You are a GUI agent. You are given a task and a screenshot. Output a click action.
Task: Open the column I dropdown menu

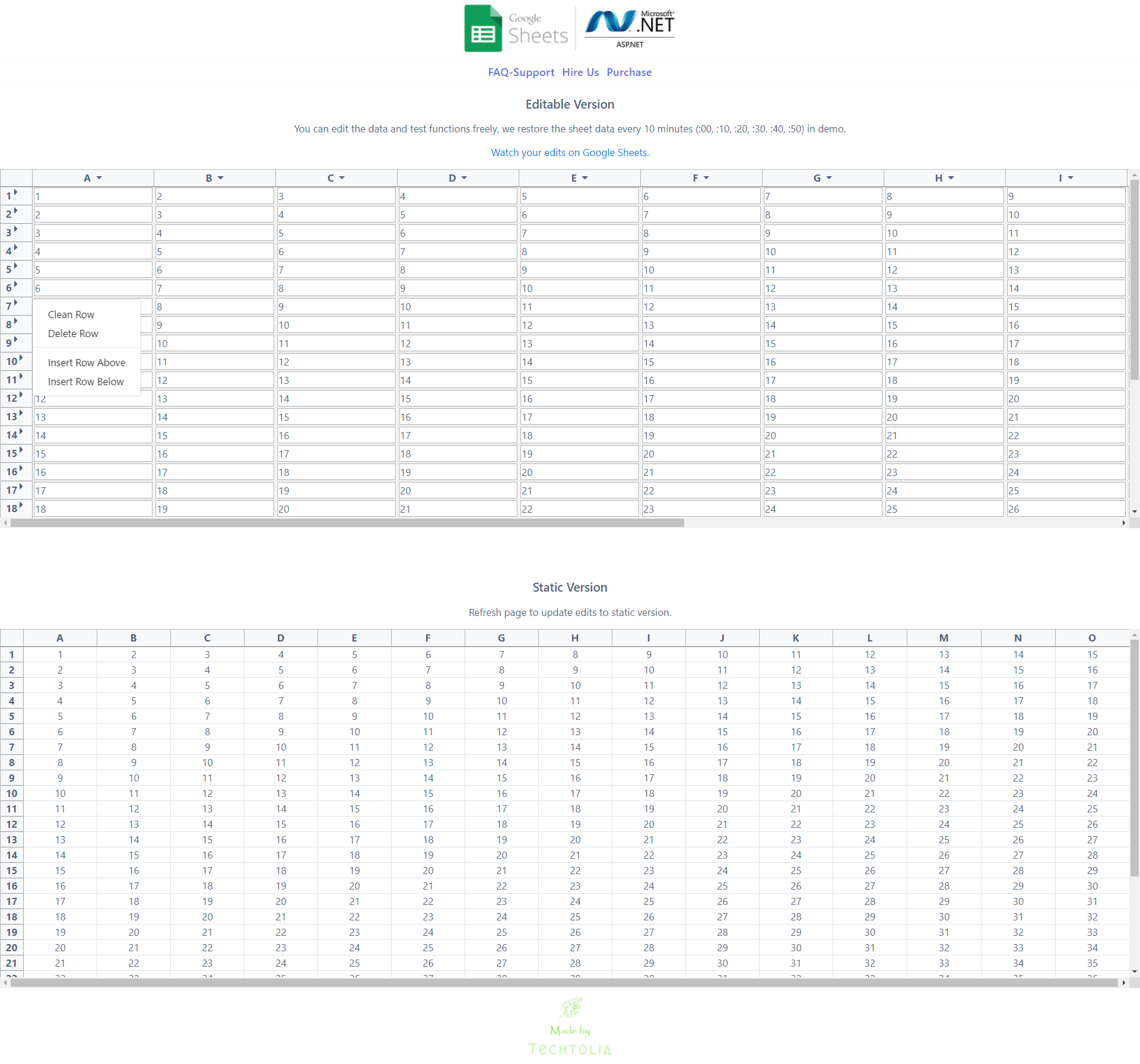(1069, 177)
